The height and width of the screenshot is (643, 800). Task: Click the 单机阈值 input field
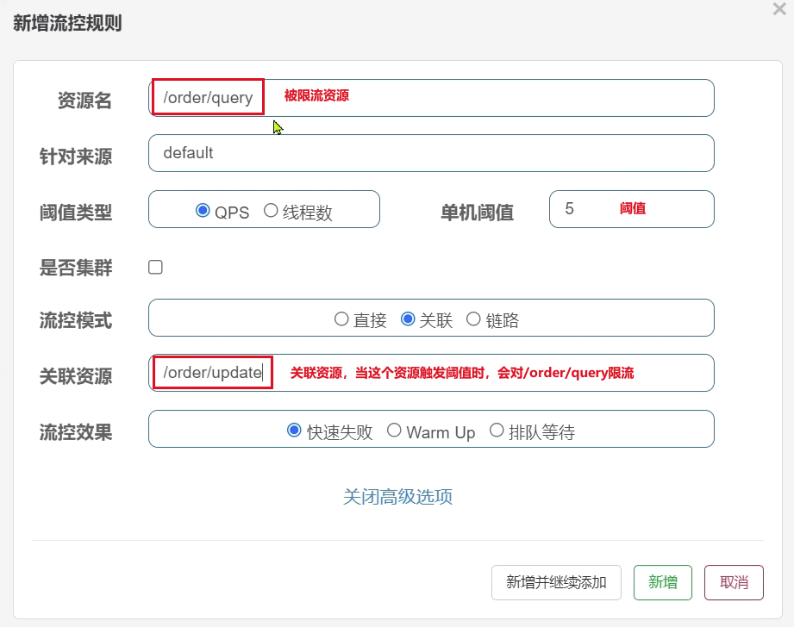pos(632,209)
